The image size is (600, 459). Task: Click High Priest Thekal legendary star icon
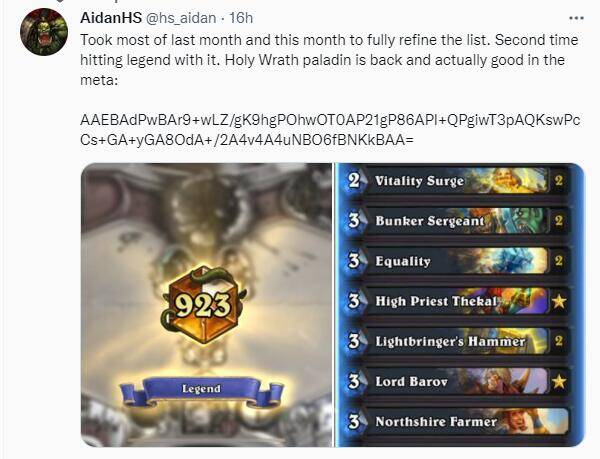pyautogui.click(x=559, y=301)
